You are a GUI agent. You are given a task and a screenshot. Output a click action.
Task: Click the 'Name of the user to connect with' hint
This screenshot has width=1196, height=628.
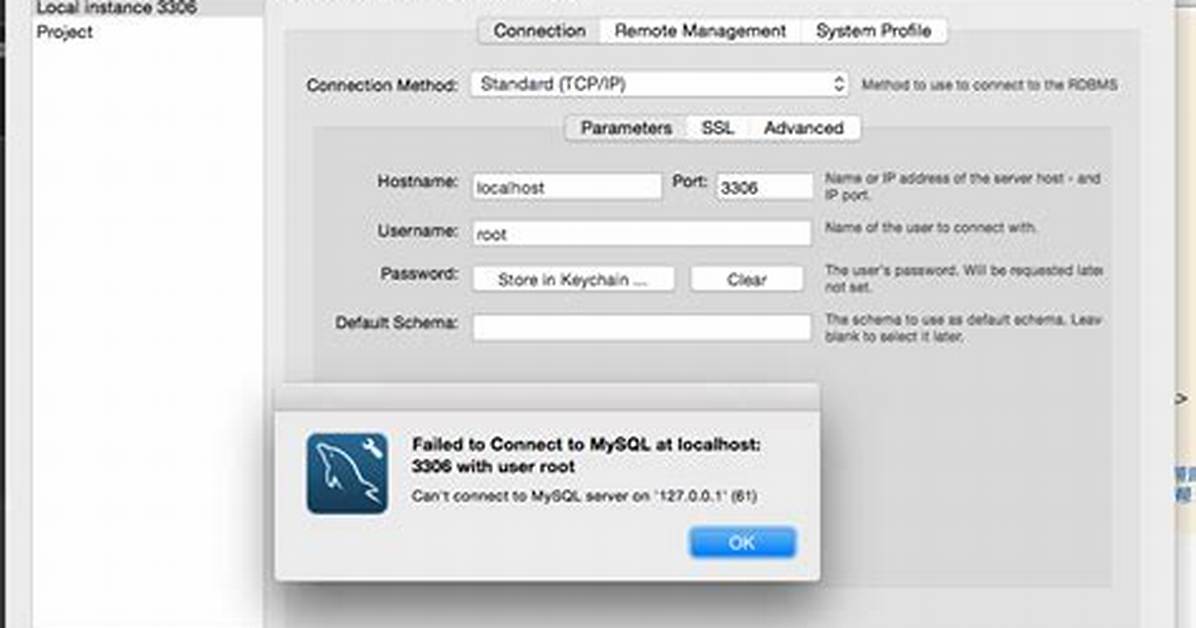pyautogui.click(x=931, y=227)
